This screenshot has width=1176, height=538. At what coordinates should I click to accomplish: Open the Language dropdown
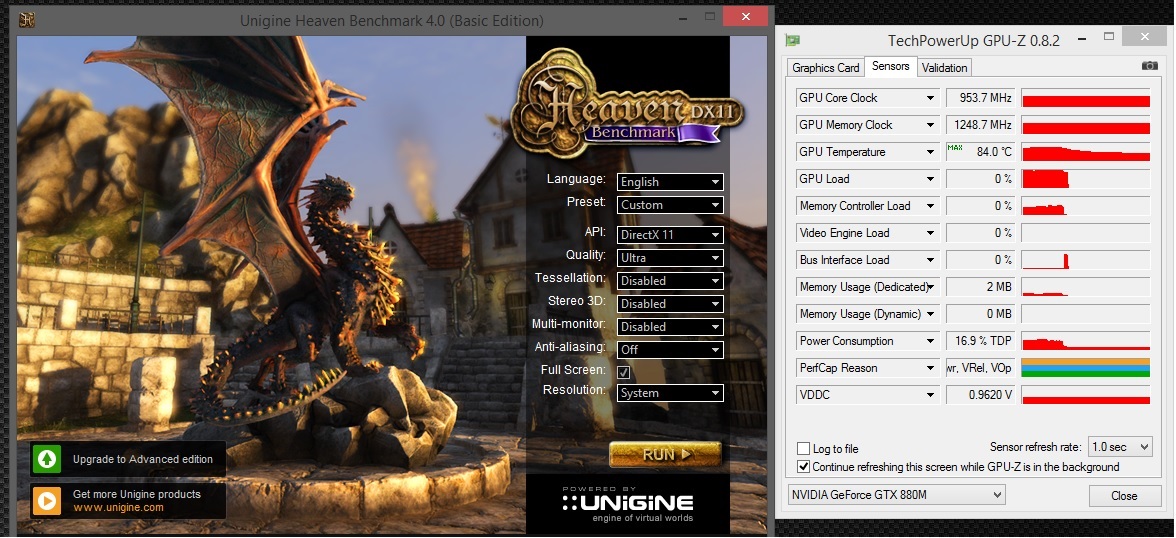670,182
